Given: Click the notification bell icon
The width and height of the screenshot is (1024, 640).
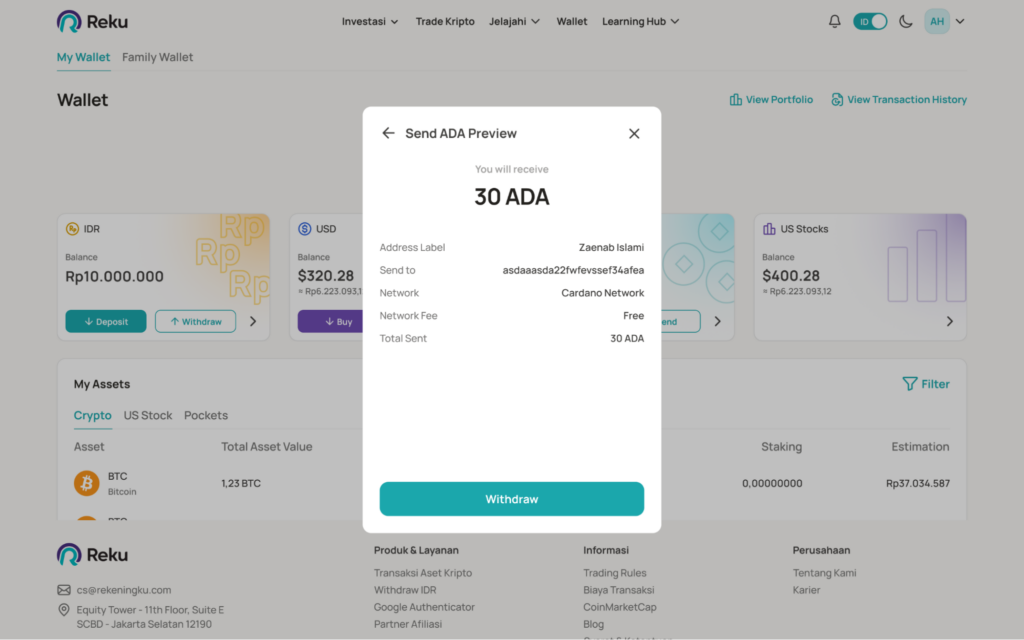Looking at the screenshot, I should click(835, 21).
